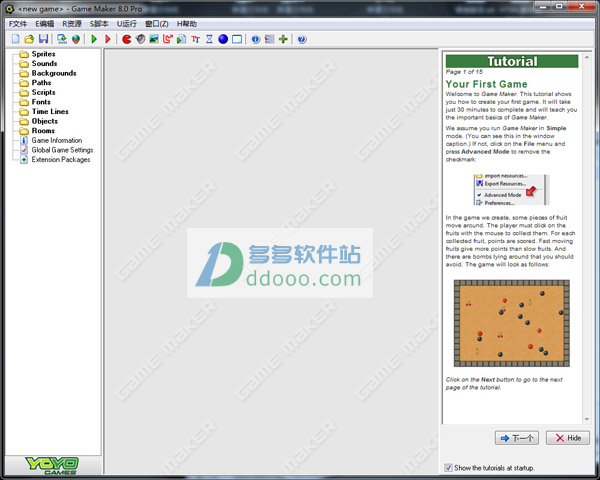
Task: Create a room resource
Action: point(237,39)
